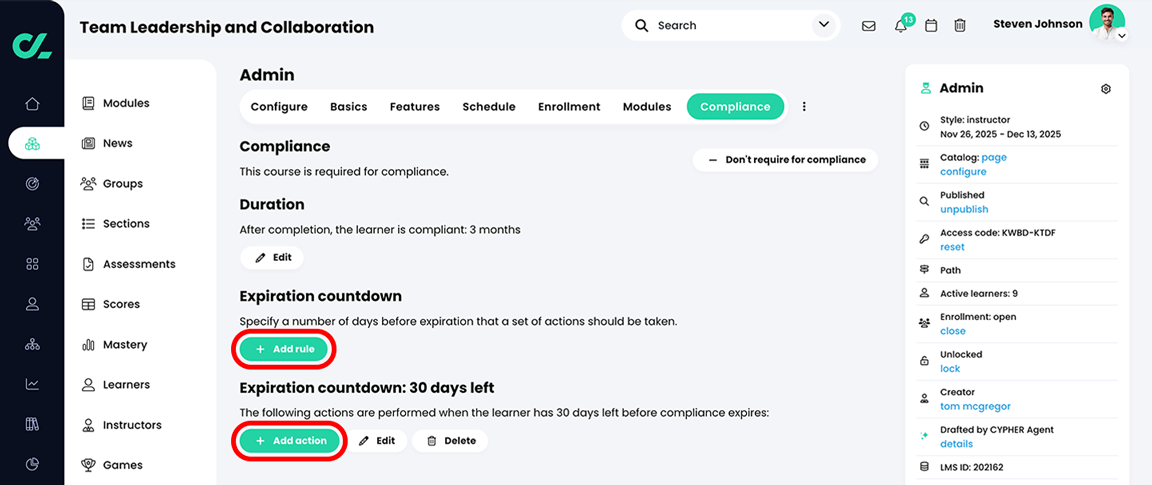Open the analytics chart icon in left rail

coord(32,384)
